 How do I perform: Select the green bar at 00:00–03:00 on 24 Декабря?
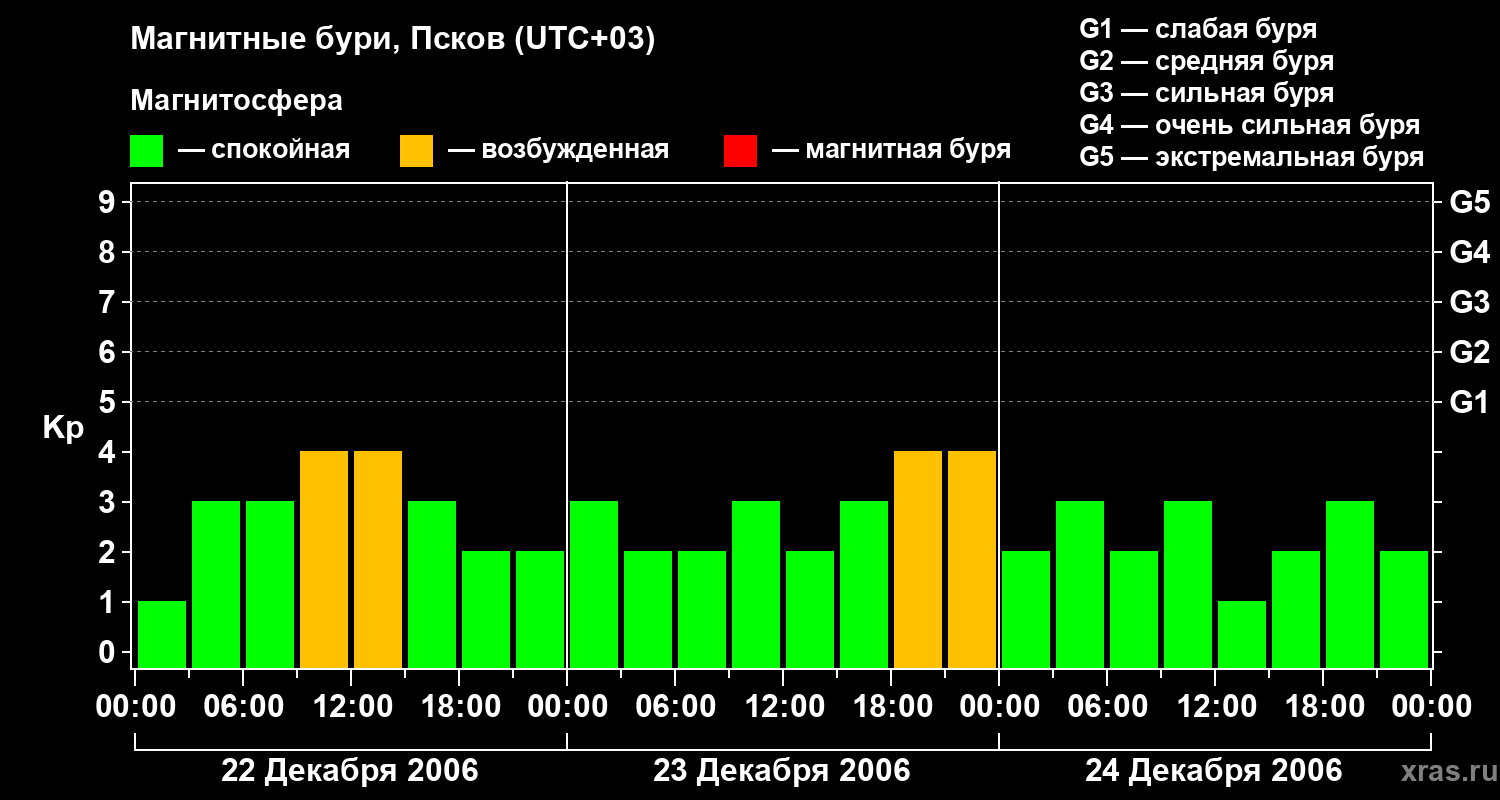pyautogui.click(x=1026, y=609)
